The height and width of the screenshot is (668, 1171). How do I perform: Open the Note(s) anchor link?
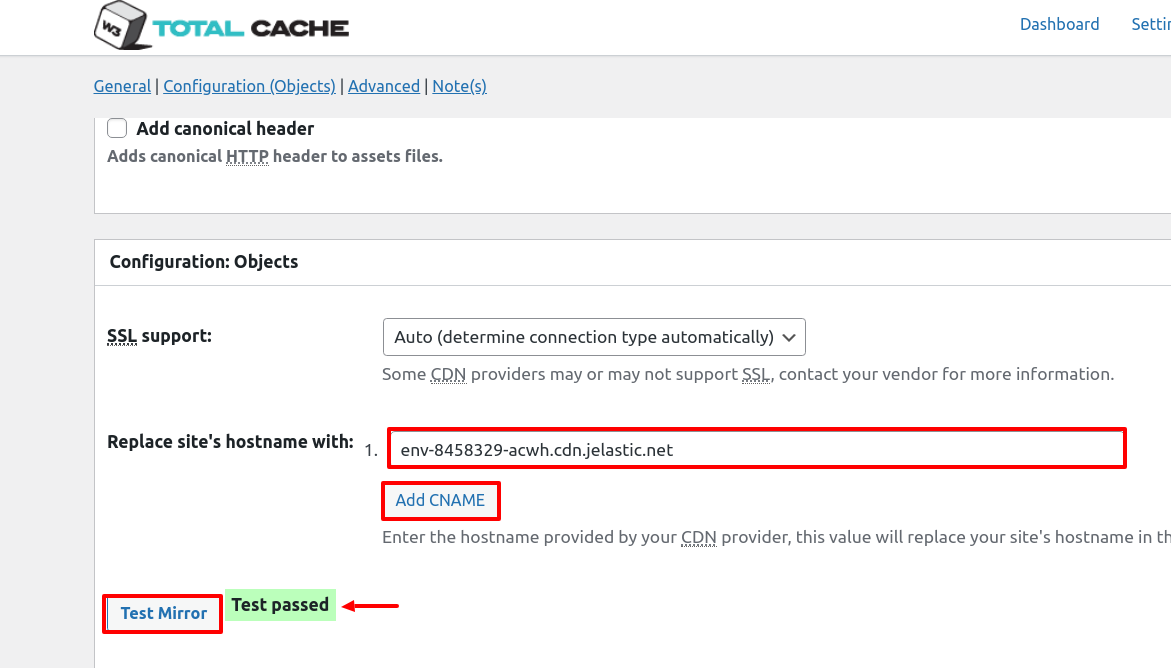click(459, 86)
